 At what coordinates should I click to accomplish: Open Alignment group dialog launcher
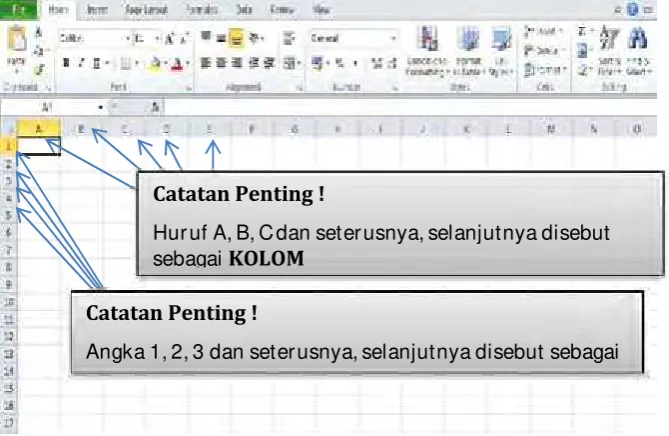tap(300, 88)
